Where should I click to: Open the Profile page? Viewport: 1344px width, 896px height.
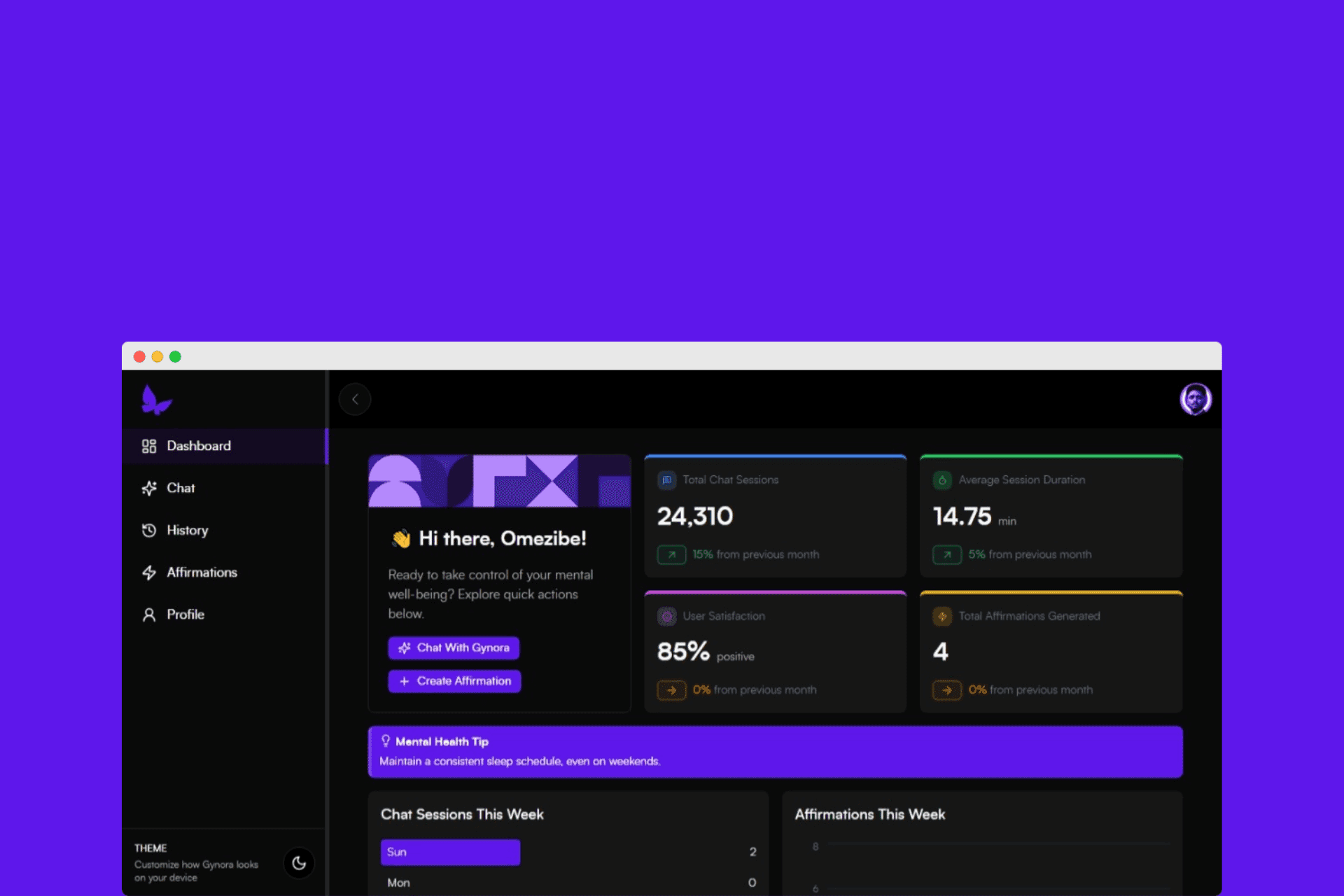click(x=185, y=615)
